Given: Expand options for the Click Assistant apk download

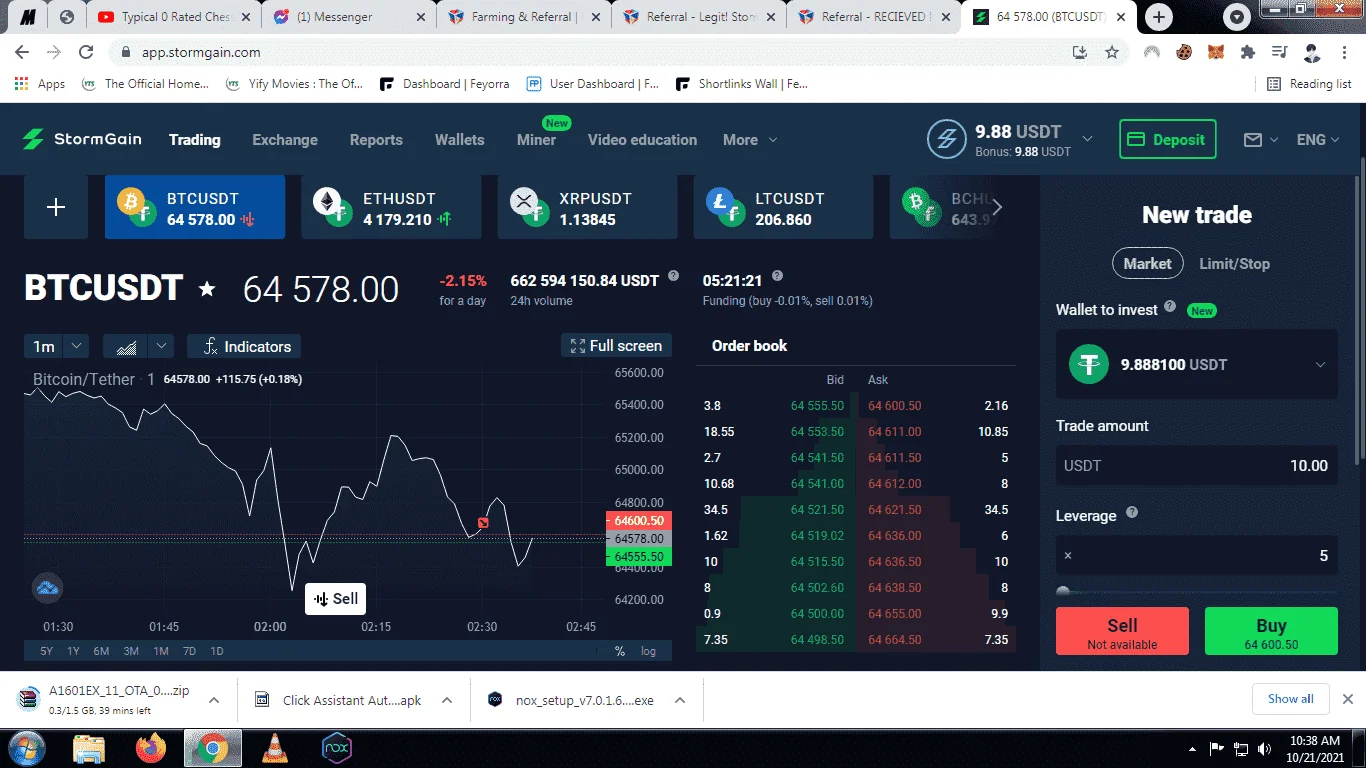Looking at the screenshot, I should (x=447, y=700).
